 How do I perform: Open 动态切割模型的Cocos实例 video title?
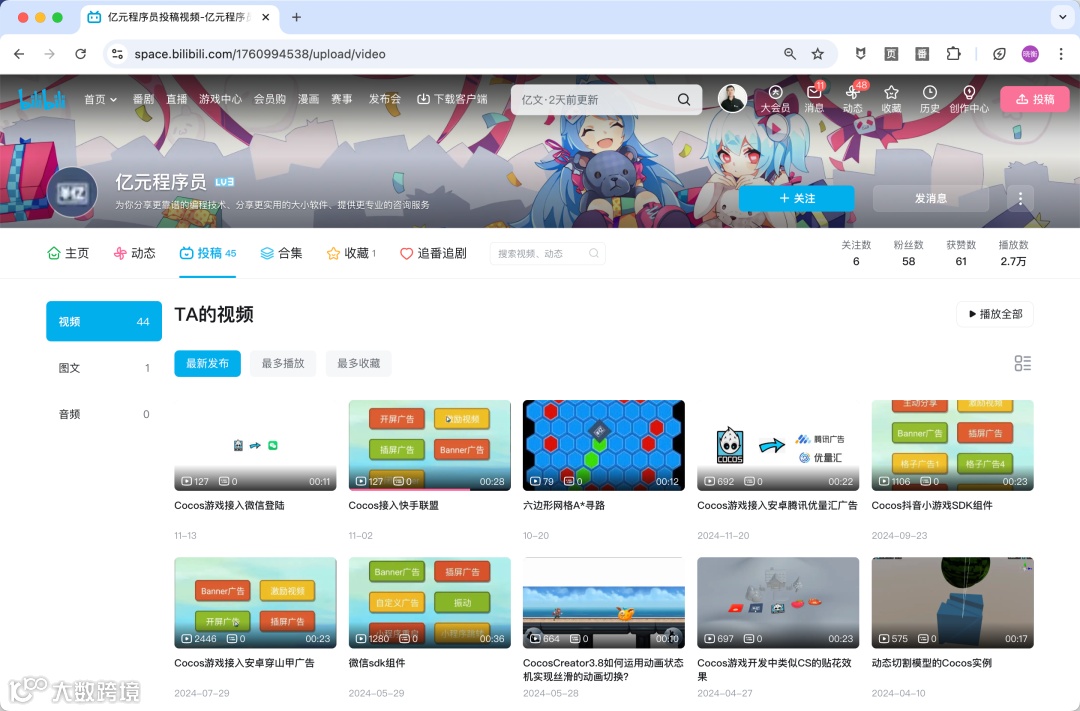click(x=931, y=663)
